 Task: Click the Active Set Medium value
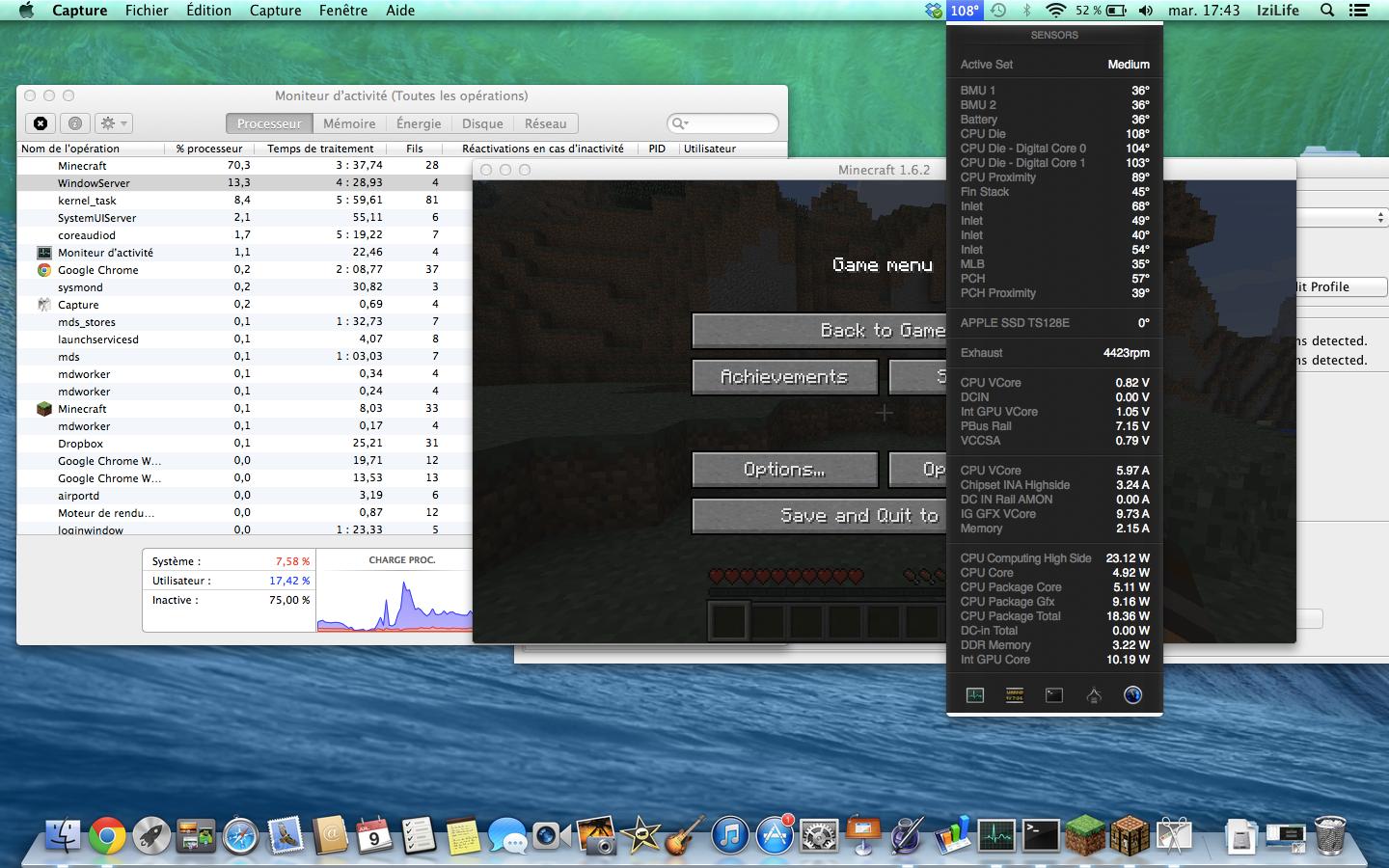click(1128, 65)
